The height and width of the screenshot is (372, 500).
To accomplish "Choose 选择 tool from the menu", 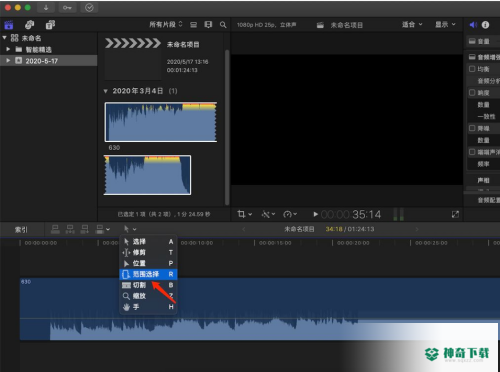I will coord(148,241).
